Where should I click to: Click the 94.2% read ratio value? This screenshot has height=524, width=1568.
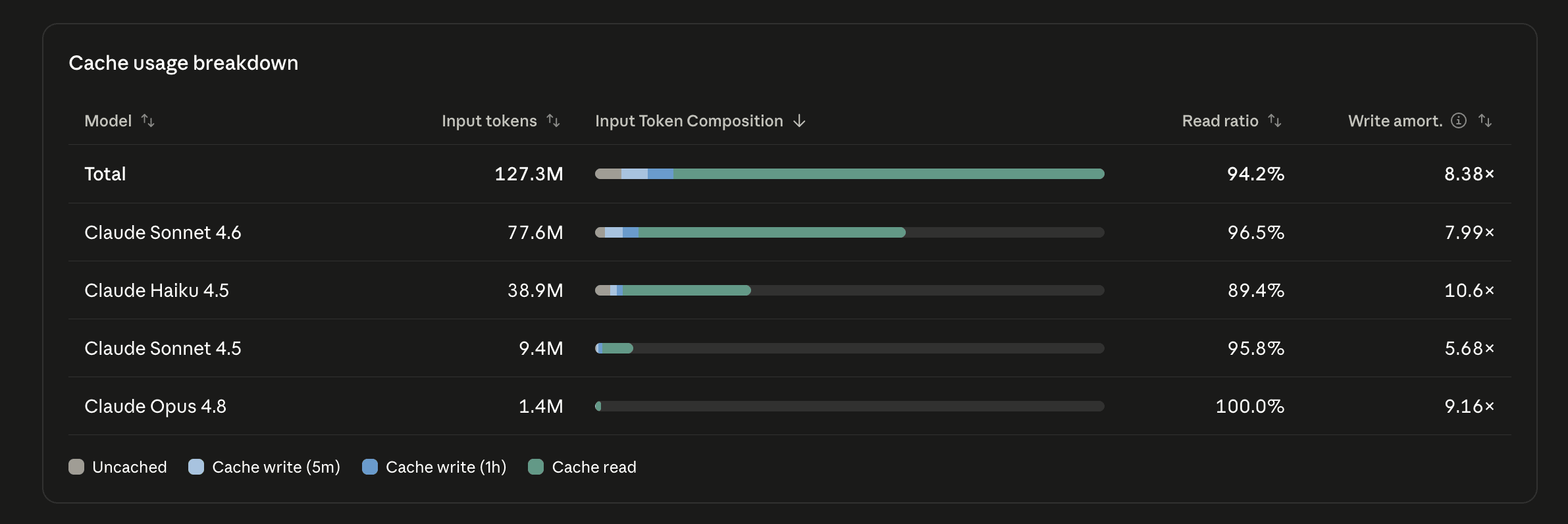pyautogui.click(x=1256, y=174)
